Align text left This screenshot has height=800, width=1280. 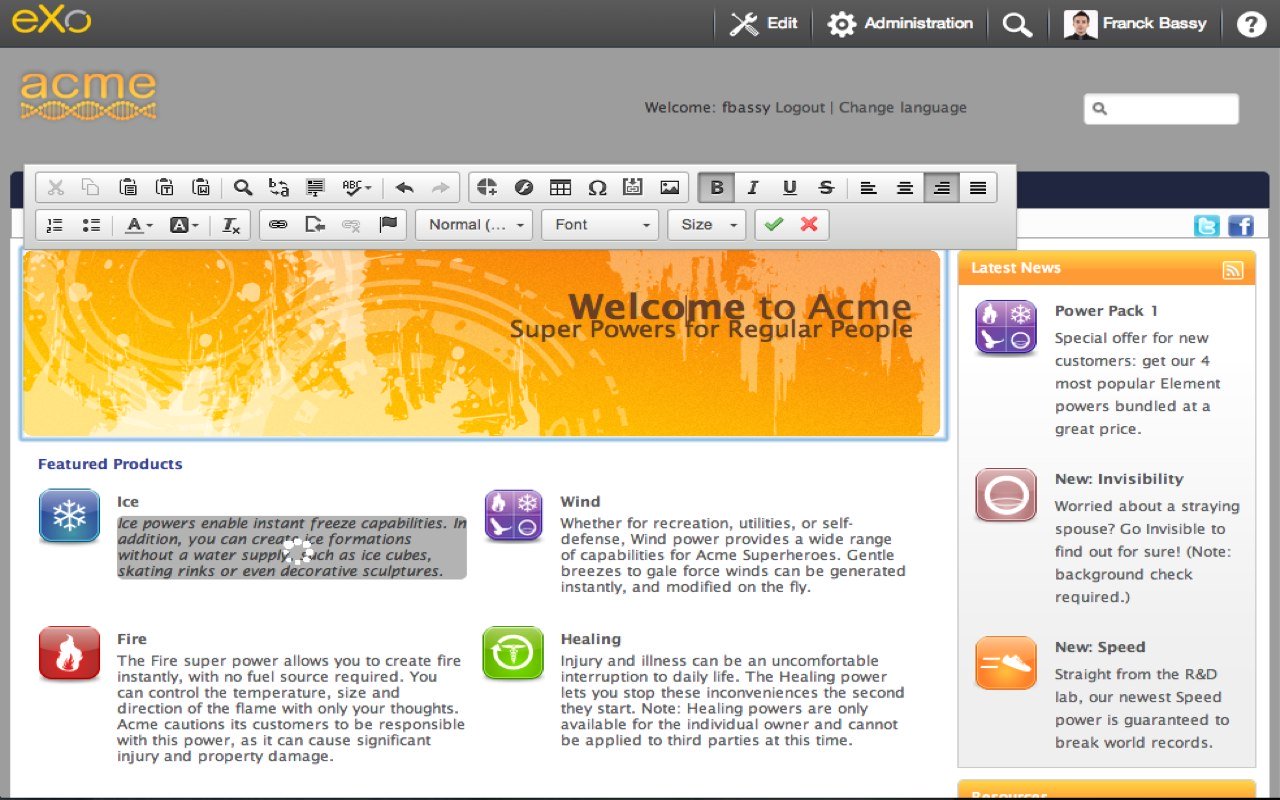click(868, 187)
